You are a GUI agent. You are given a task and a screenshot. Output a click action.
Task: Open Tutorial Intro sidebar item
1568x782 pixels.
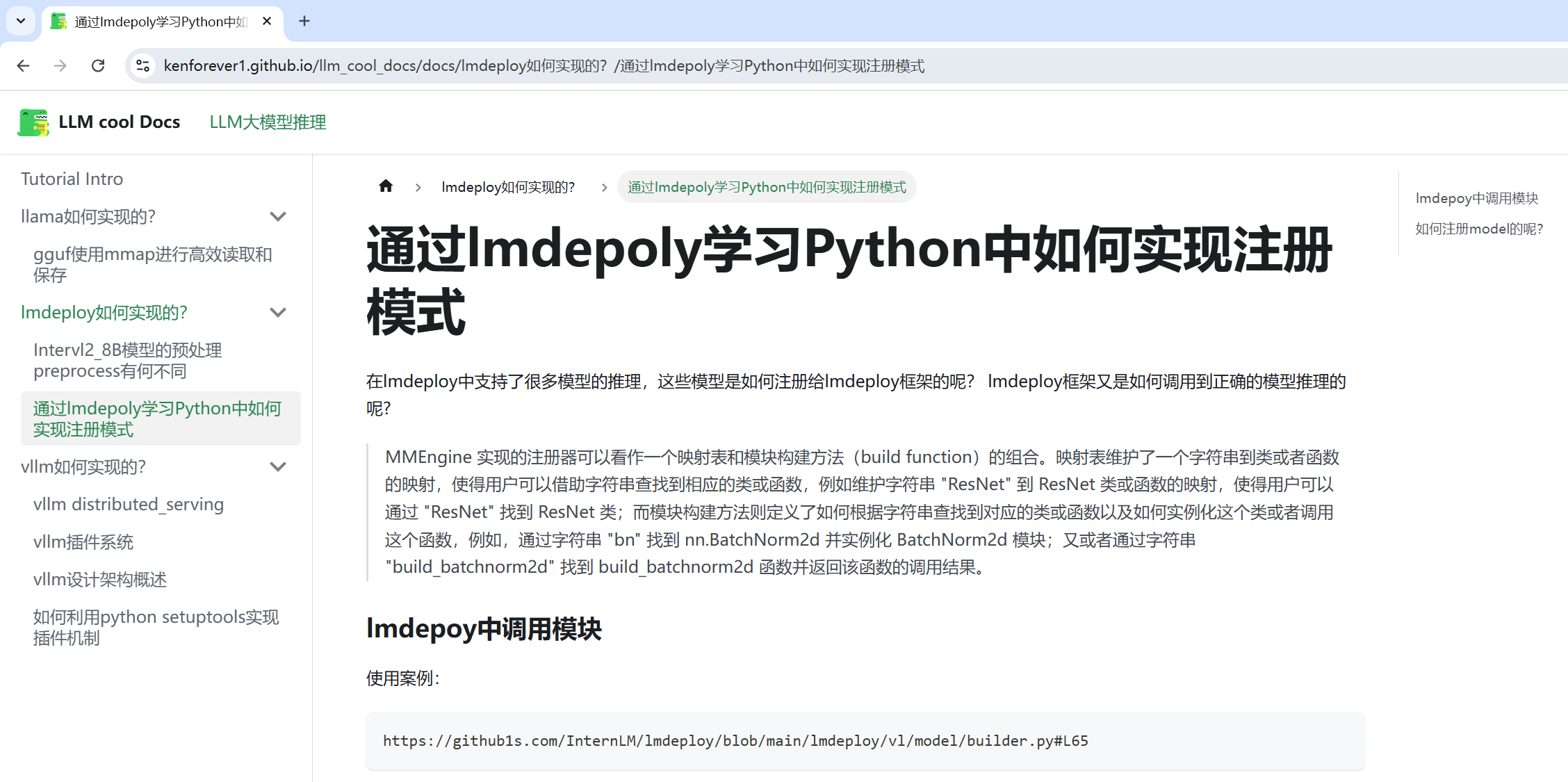[72, 179]
